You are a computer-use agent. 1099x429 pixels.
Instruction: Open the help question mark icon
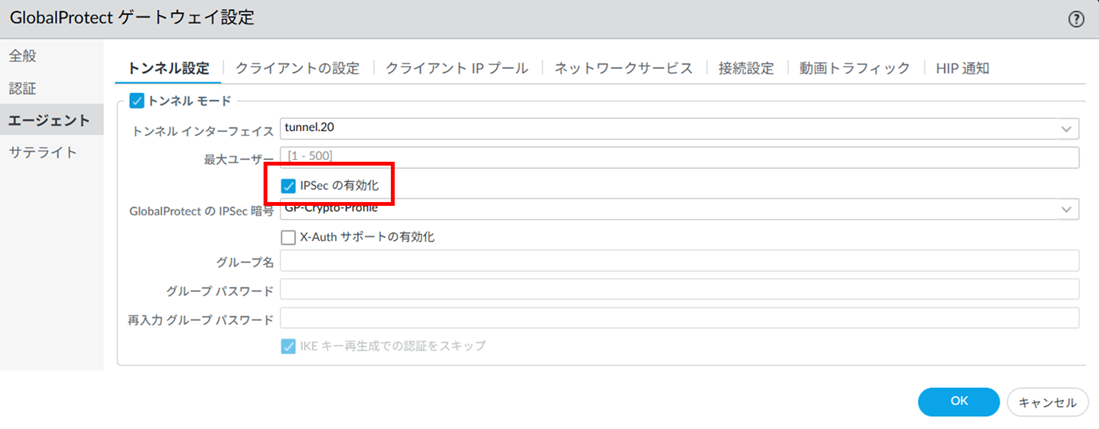[1077, 20]
